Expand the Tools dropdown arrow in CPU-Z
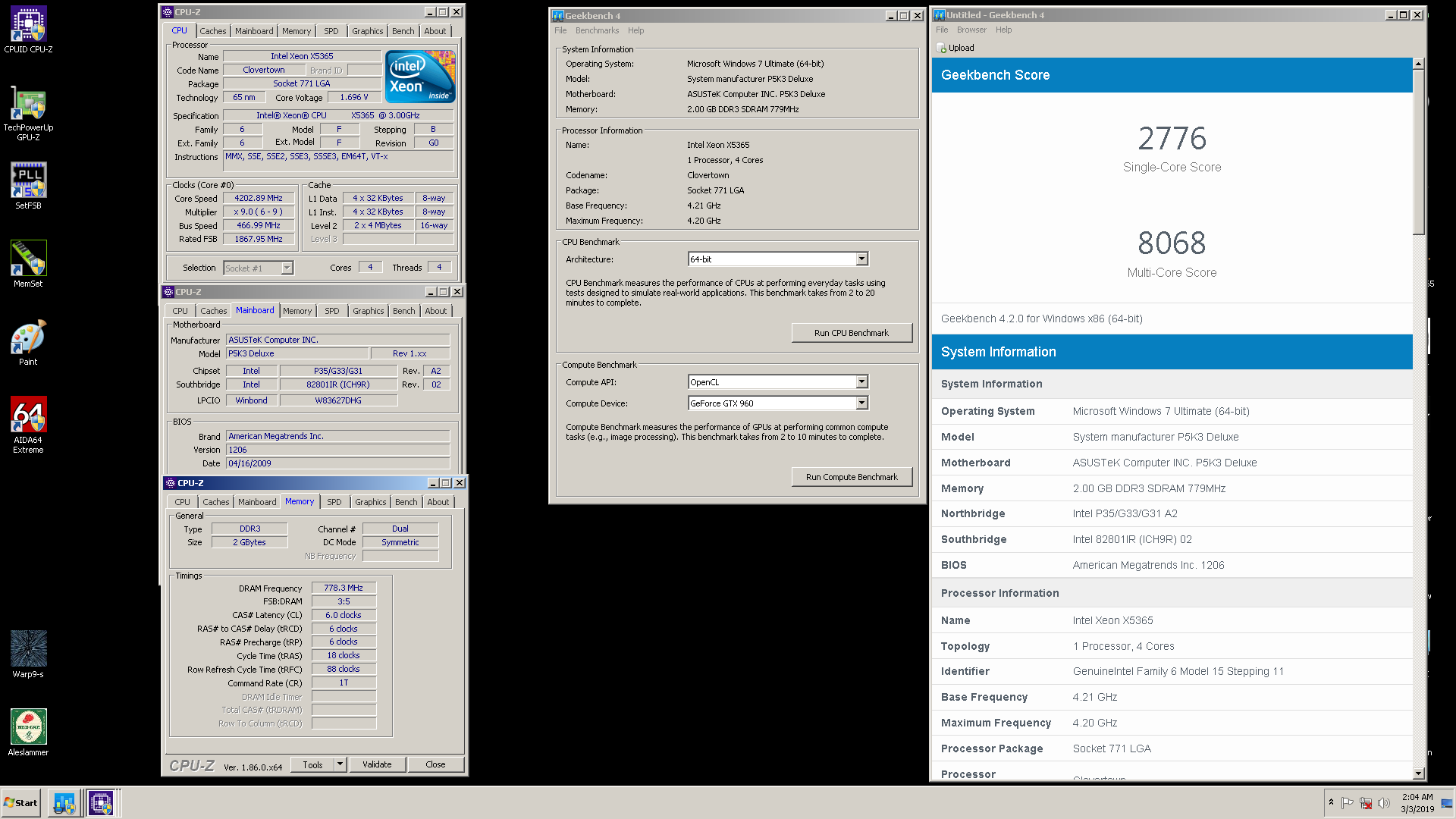 coord(340,764)
